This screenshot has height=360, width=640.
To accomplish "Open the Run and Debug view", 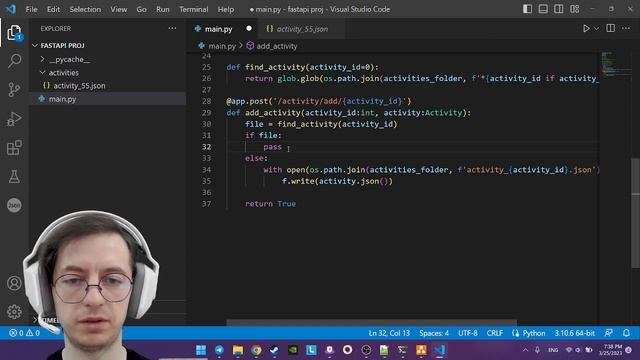I will [x=14, y=119].
